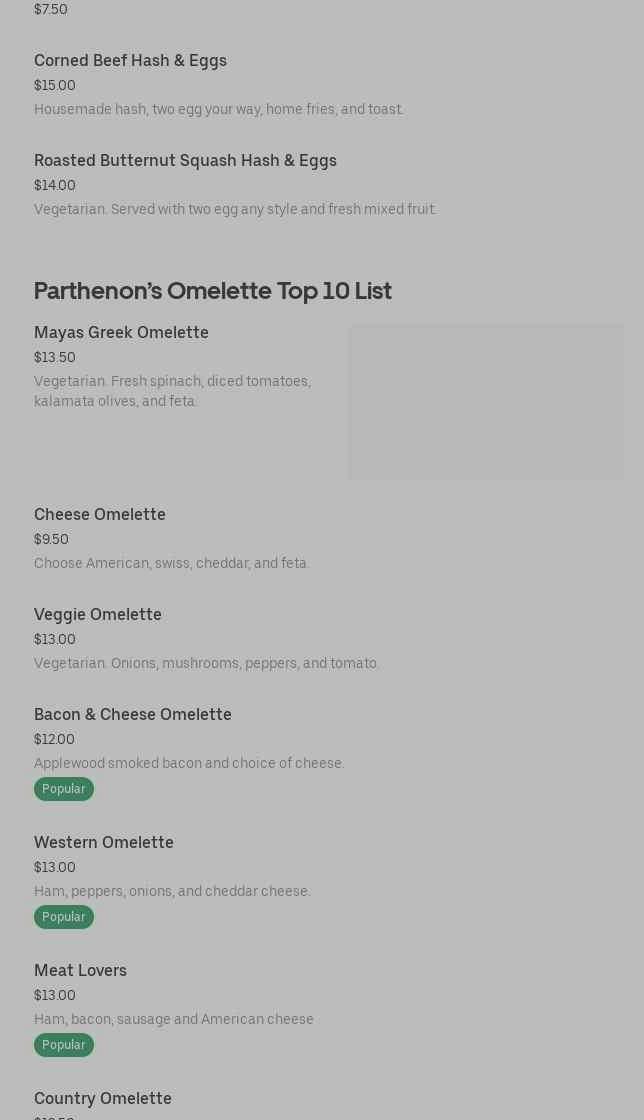Click the Veggie Omelette description text
The height and width of the screenshot is (1120, 644).
click(206, 663)
